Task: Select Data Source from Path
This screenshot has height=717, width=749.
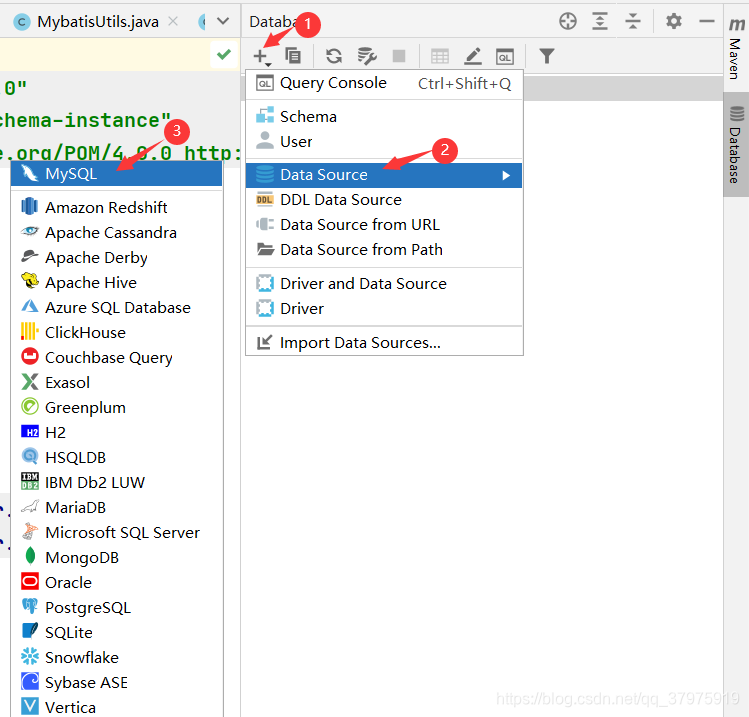Action: [384, 250]
